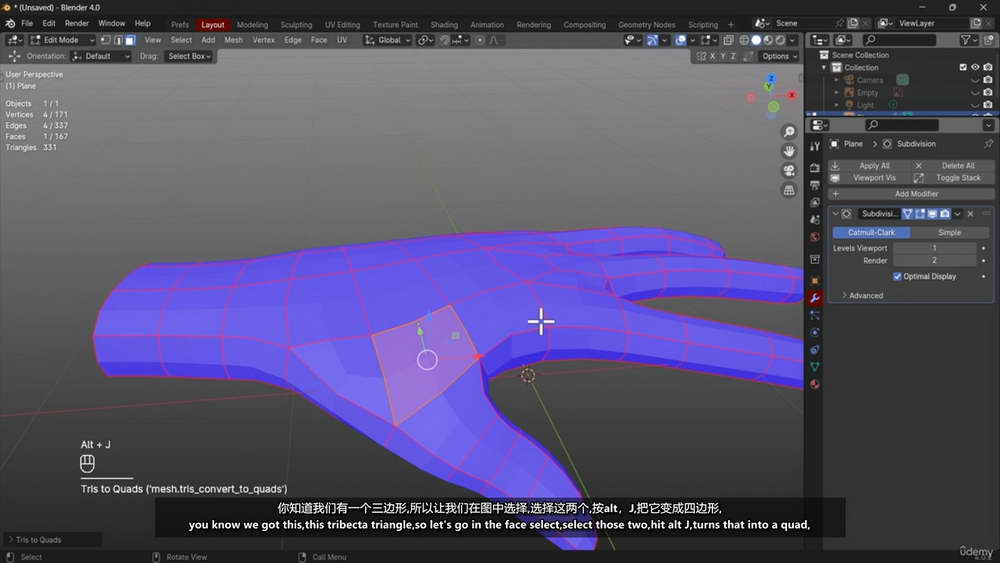Click the Render levels value field
Viewport: 1000px width, 563px height.
pyautogui.click(x=934, y=260)
